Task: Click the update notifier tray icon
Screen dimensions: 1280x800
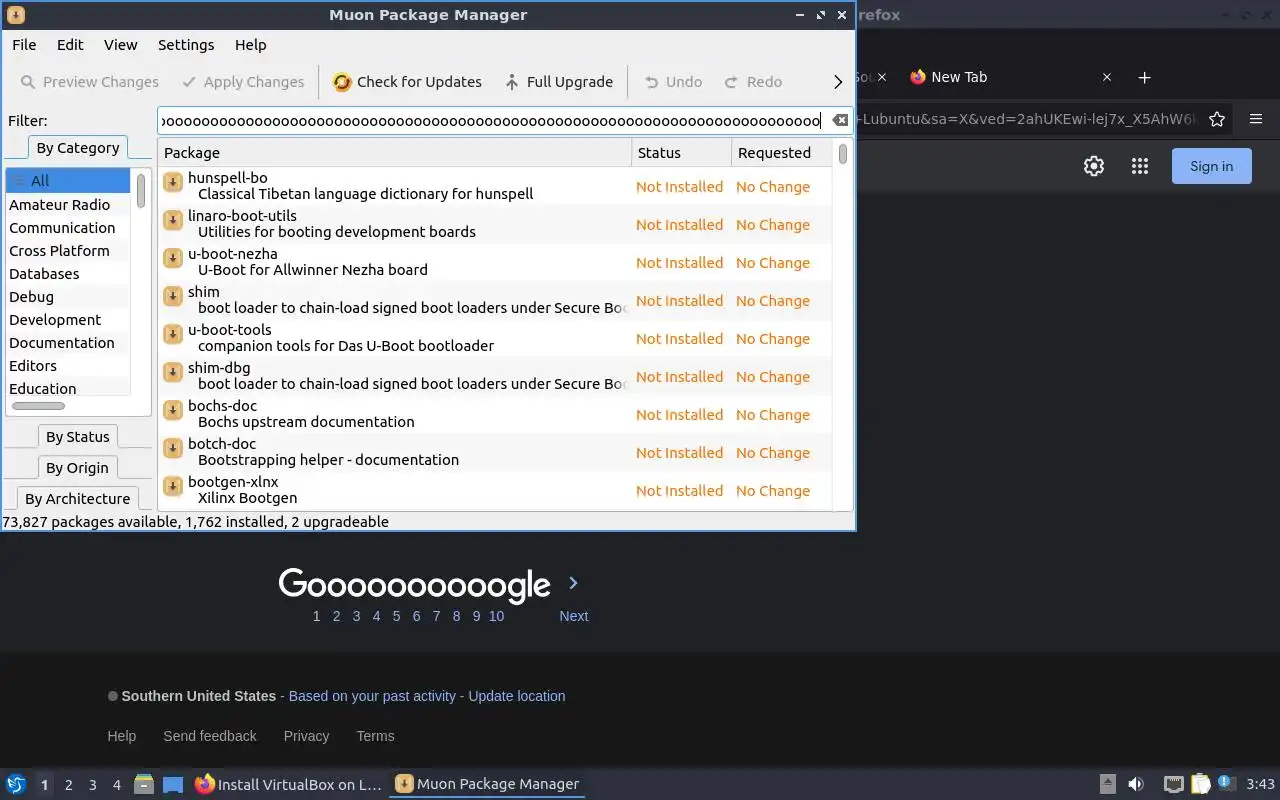Action: [1226, 783]
